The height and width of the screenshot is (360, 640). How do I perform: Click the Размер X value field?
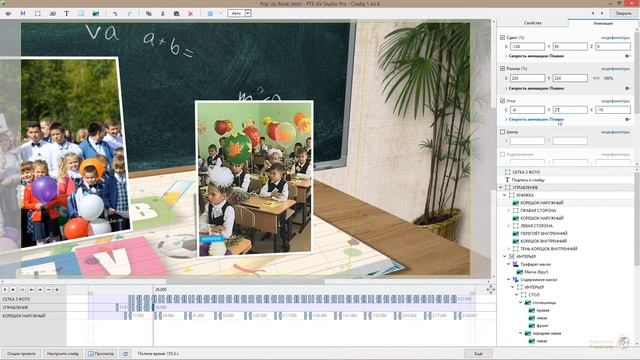pos(527,78)
